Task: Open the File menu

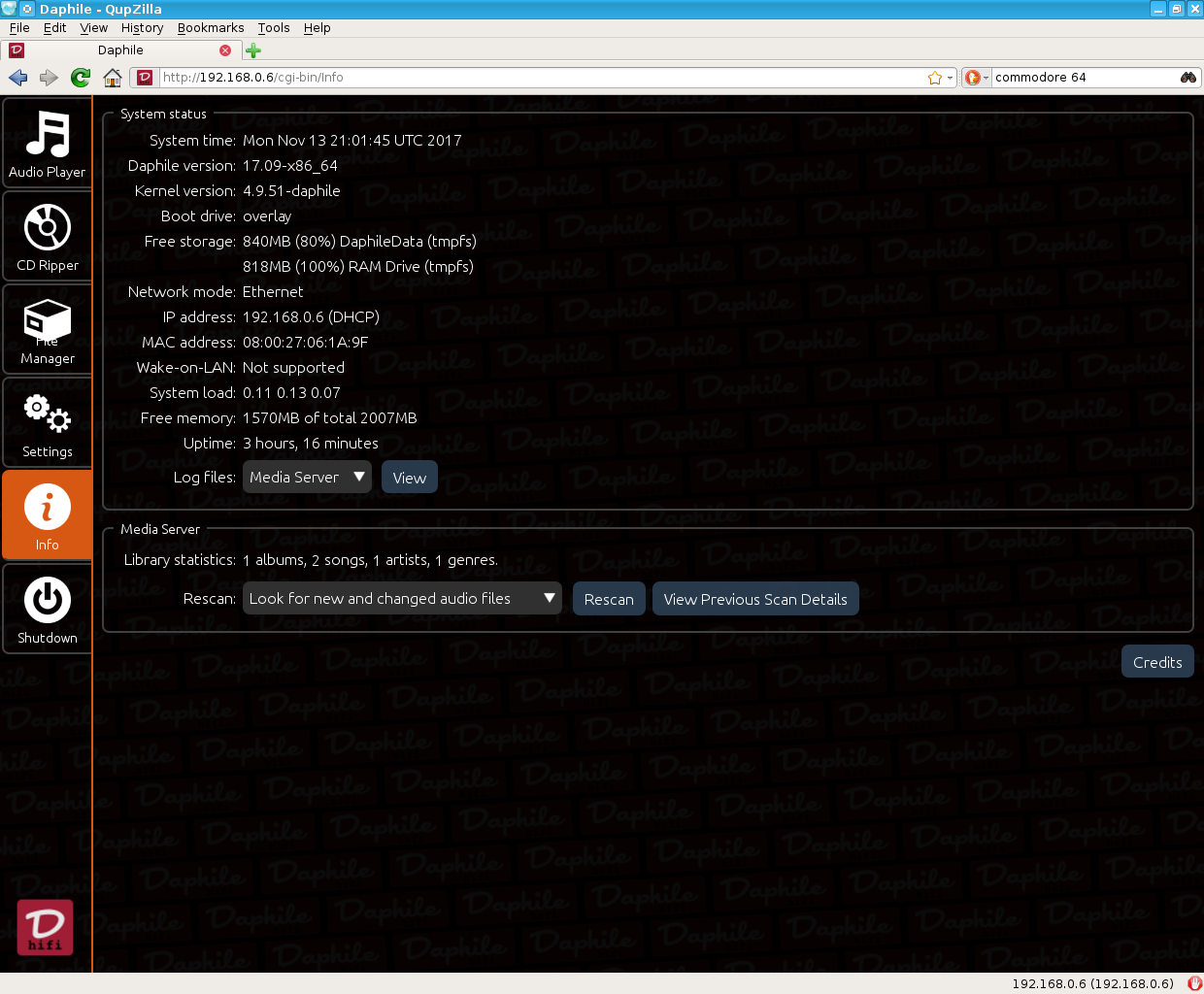Action: tap(19, 28)
